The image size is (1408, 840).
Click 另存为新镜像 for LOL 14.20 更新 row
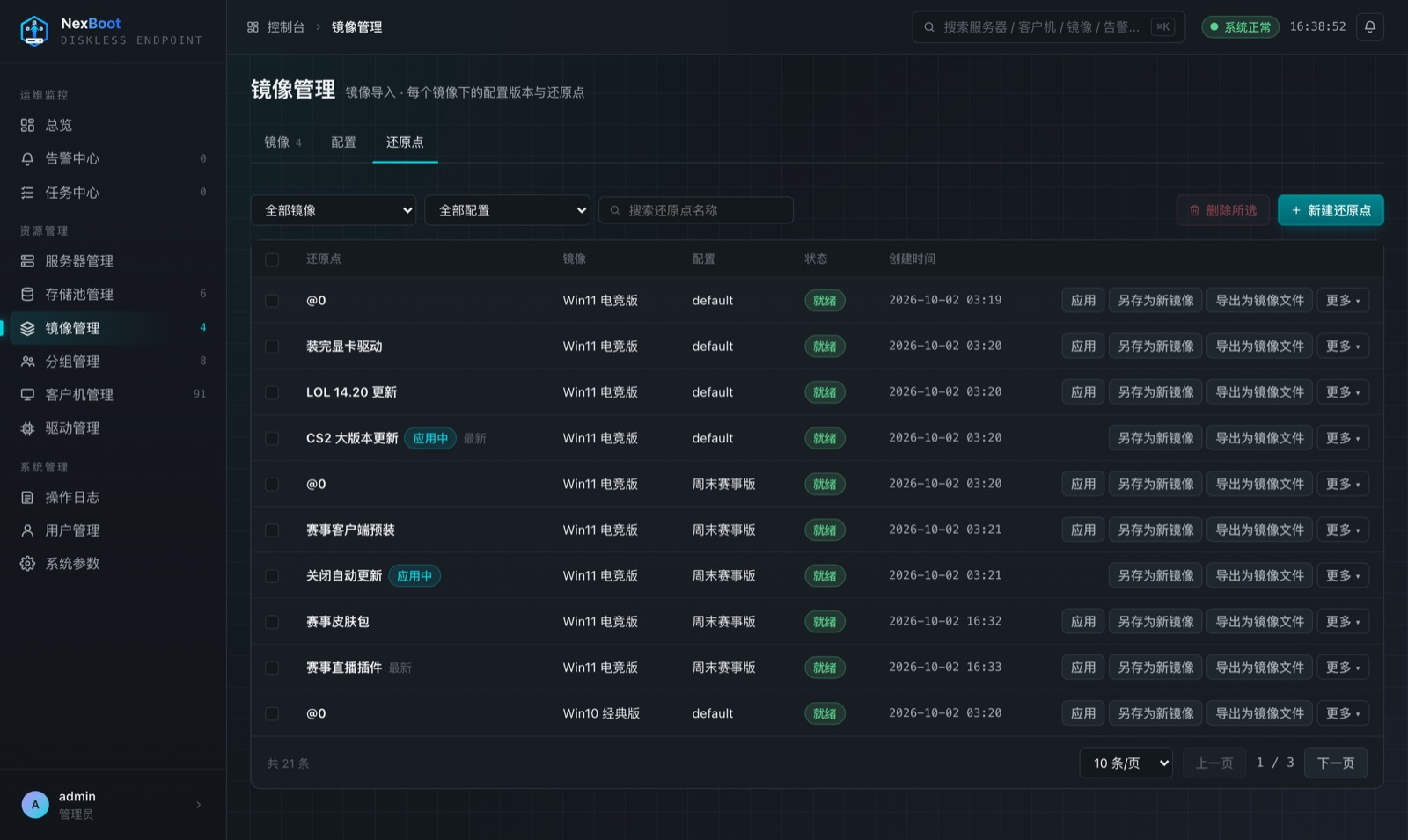click(1155, 392)
